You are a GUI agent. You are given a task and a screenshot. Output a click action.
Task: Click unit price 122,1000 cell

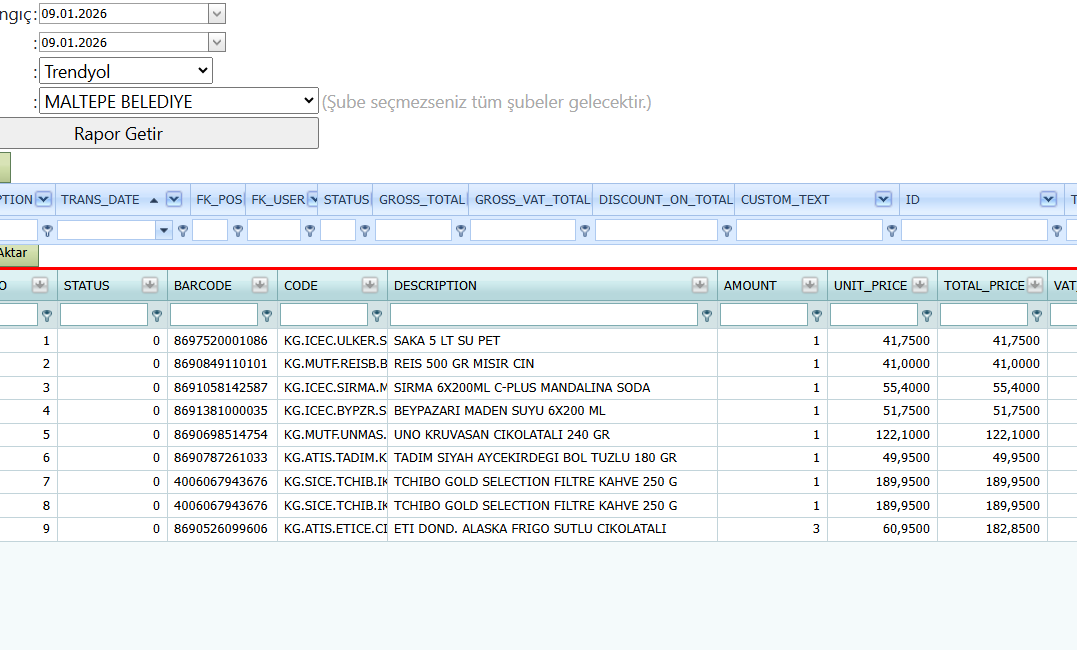883,435
